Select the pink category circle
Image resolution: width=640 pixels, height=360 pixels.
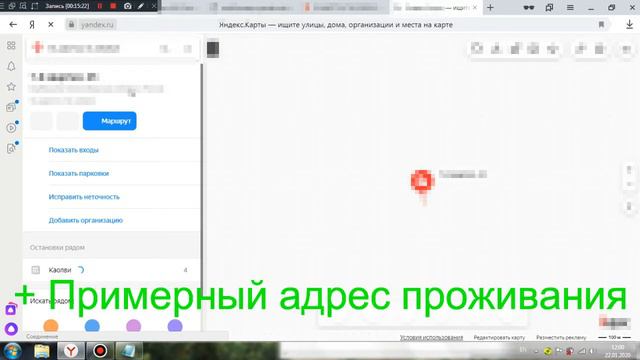pos(133,326)
